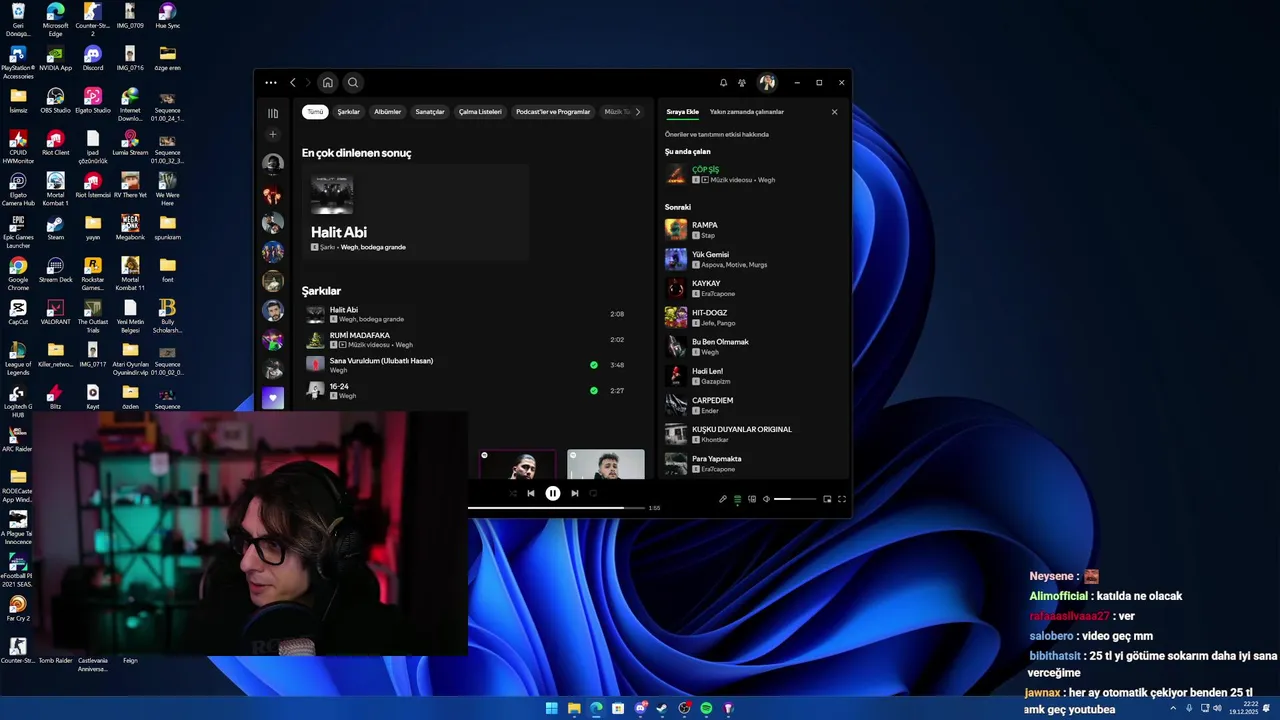Image resolution: width=1280 pixels, height=720 pixels.
Task: Select Yük Gemisi in the queue
Action: coord(754,259)
